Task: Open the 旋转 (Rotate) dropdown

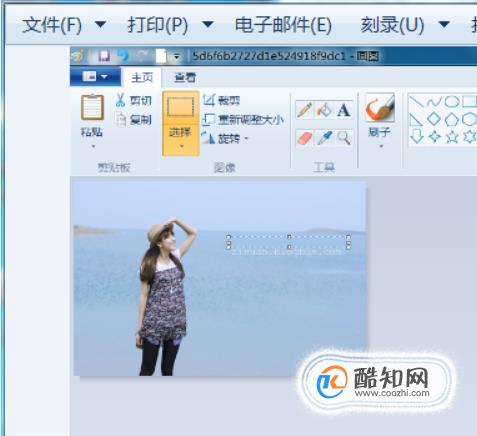Action: tap(226, 138)
